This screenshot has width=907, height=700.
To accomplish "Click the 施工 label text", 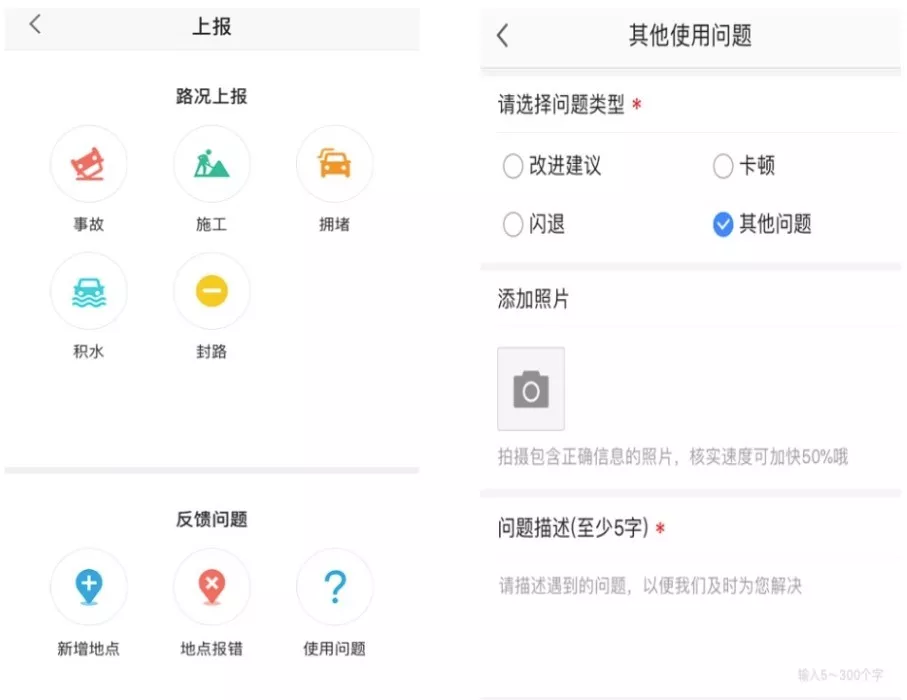I will pos(212,224).
